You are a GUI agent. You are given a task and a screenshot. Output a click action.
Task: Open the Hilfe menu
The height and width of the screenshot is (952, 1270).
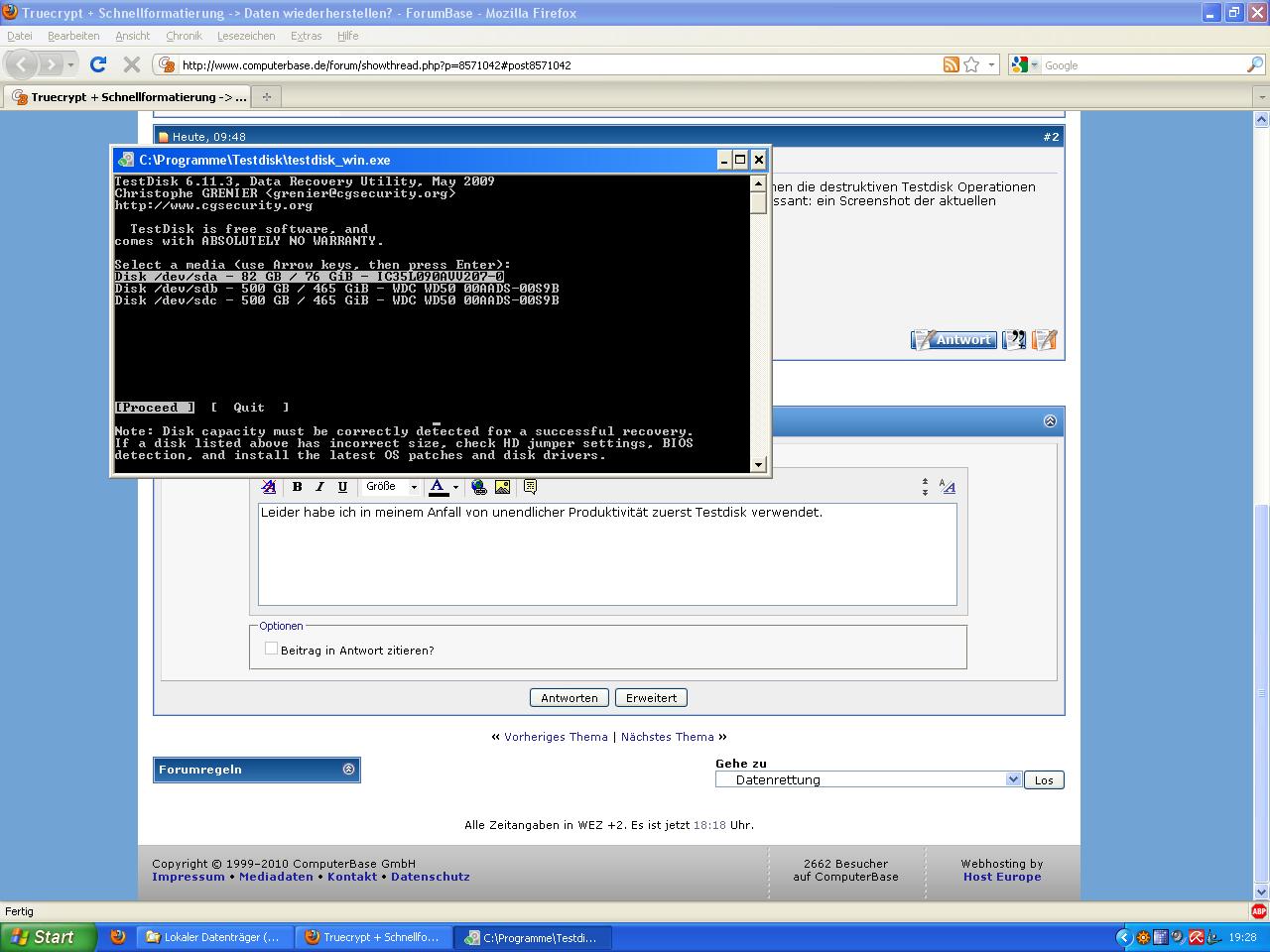click(x=347, y=36)
